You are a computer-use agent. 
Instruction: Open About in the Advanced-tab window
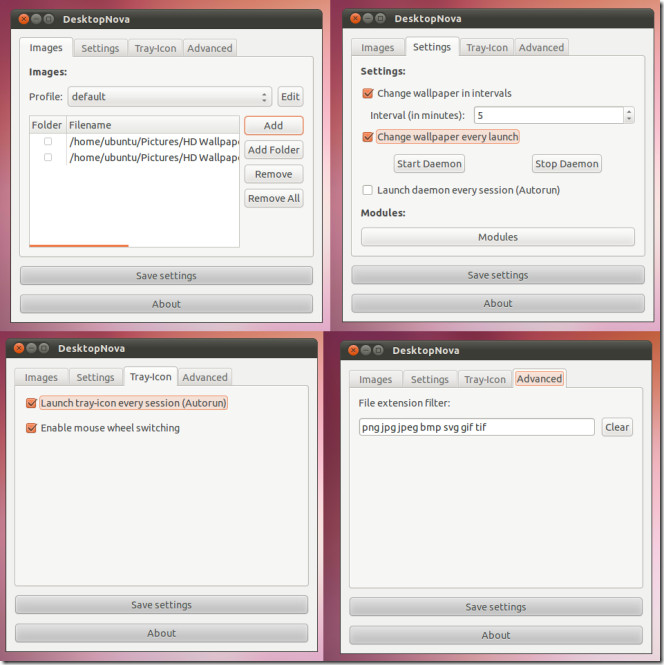tap(496, 635)
